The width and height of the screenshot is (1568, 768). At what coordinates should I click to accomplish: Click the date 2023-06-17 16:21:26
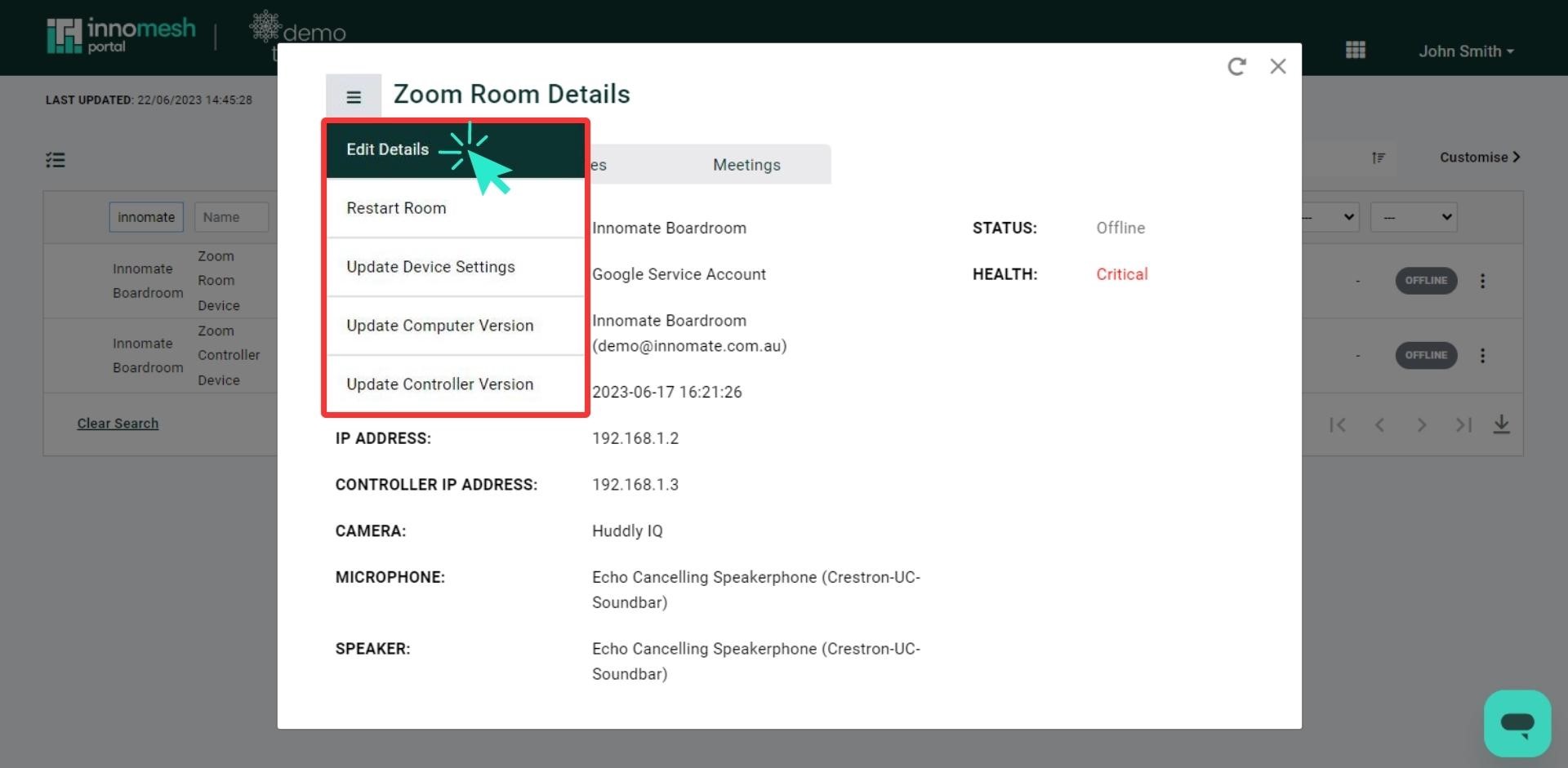point(667,392)
